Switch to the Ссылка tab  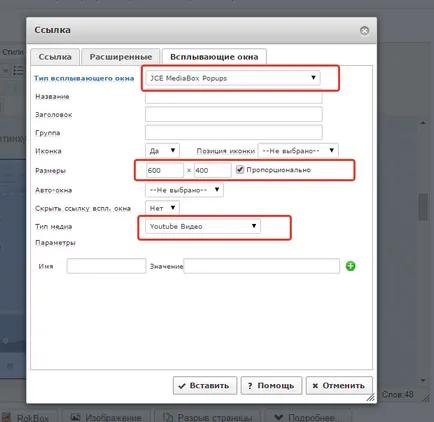tap(55, 57)
